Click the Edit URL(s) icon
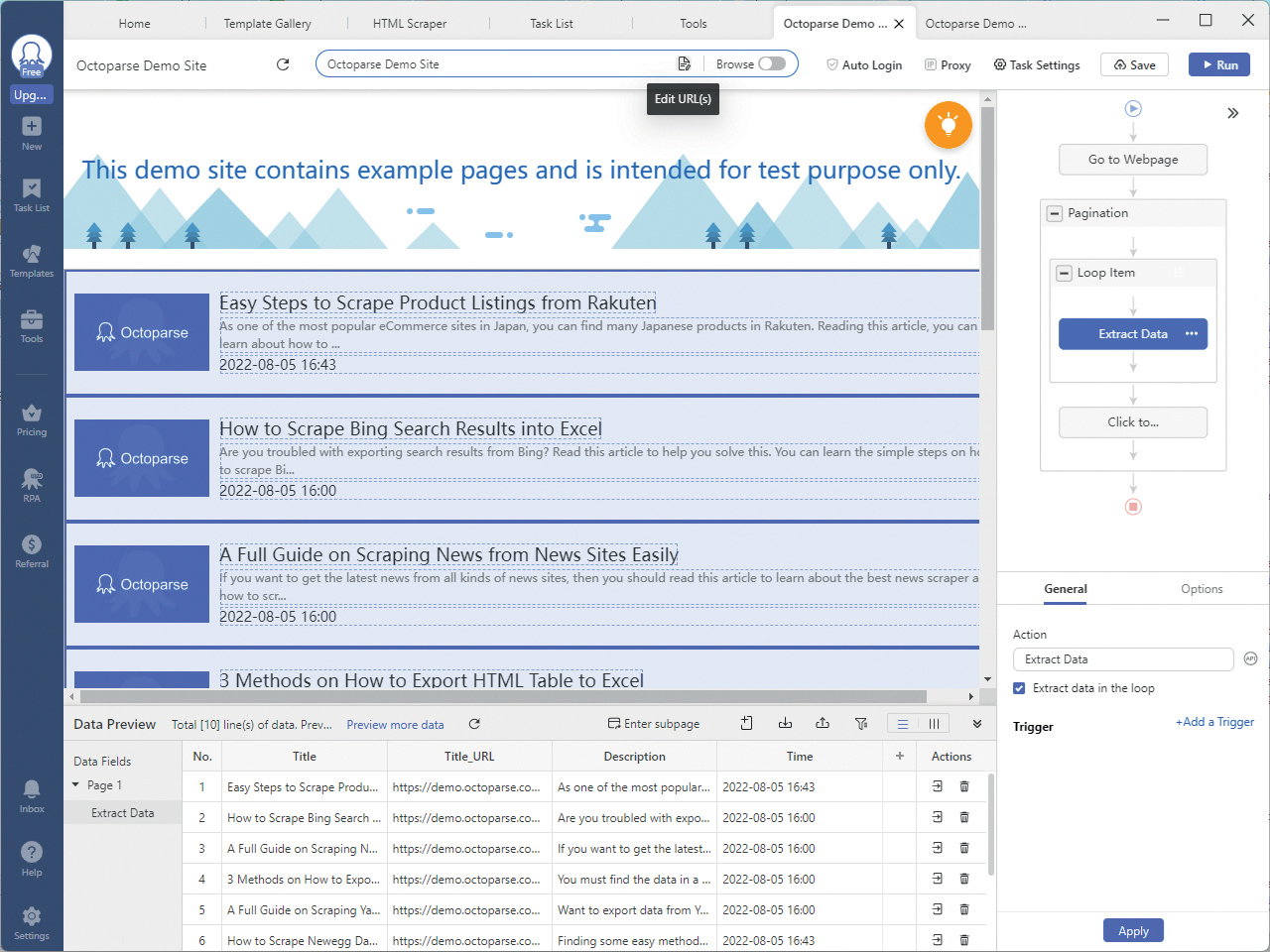The width and height of the screenshot is (1270, 952). pyautogui.click(x=684, y=63)
